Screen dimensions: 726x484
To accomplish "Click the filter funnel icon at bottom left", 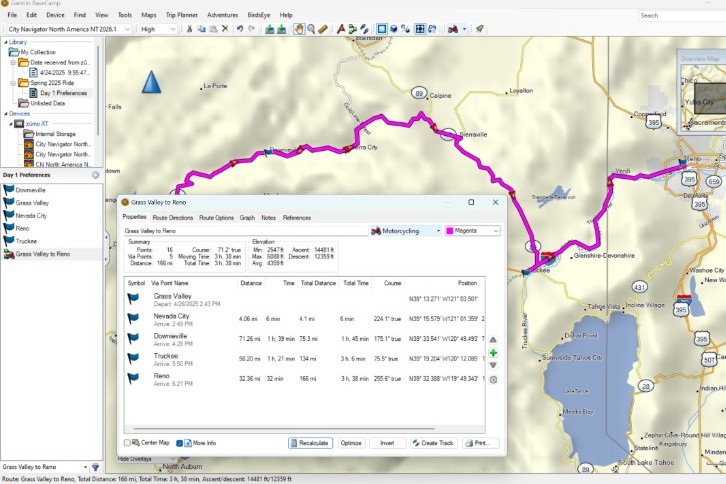I will pos(95,467).
